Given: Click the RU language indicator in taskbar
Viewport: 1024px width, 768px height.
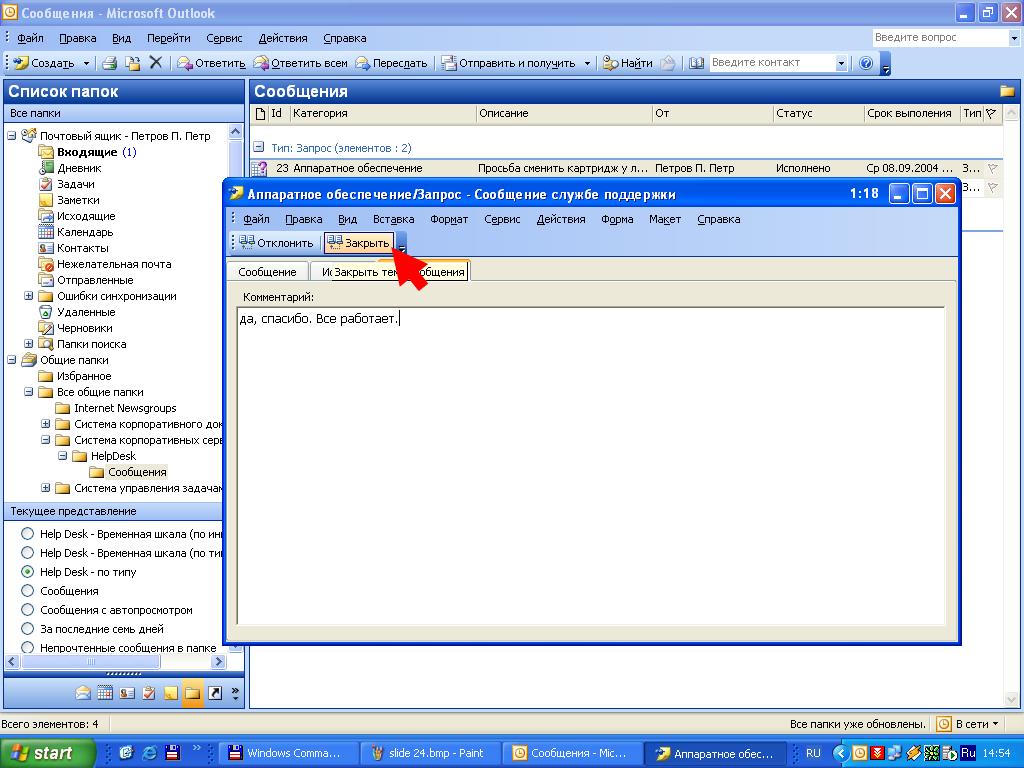Looking at the screenshot, I should [x=813, y=753].
